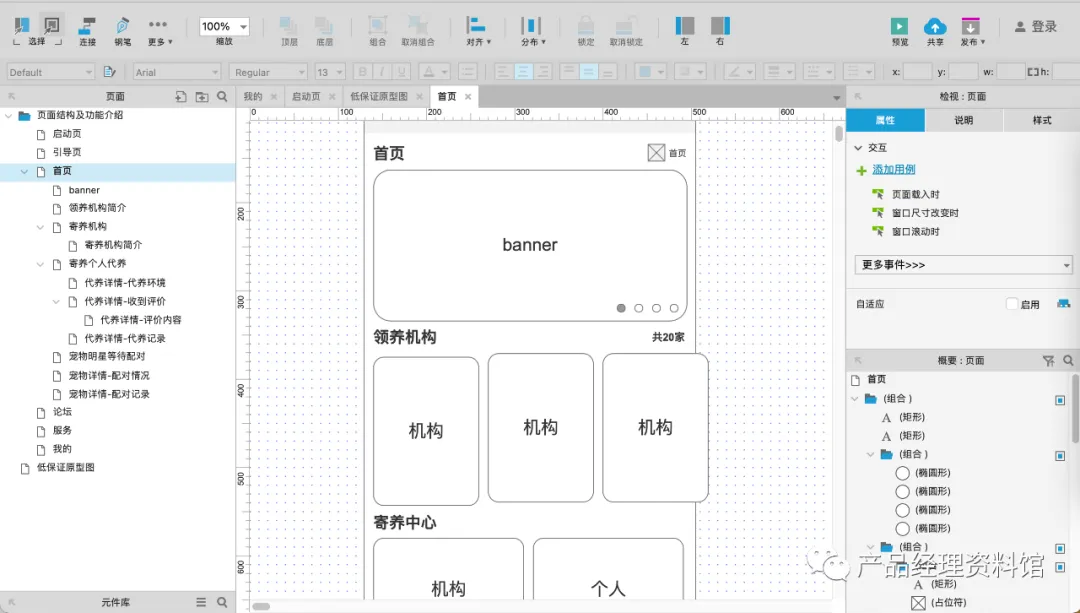
Task: Switch to the 低保证原型图 canvas tab
Action: point(379,96)
